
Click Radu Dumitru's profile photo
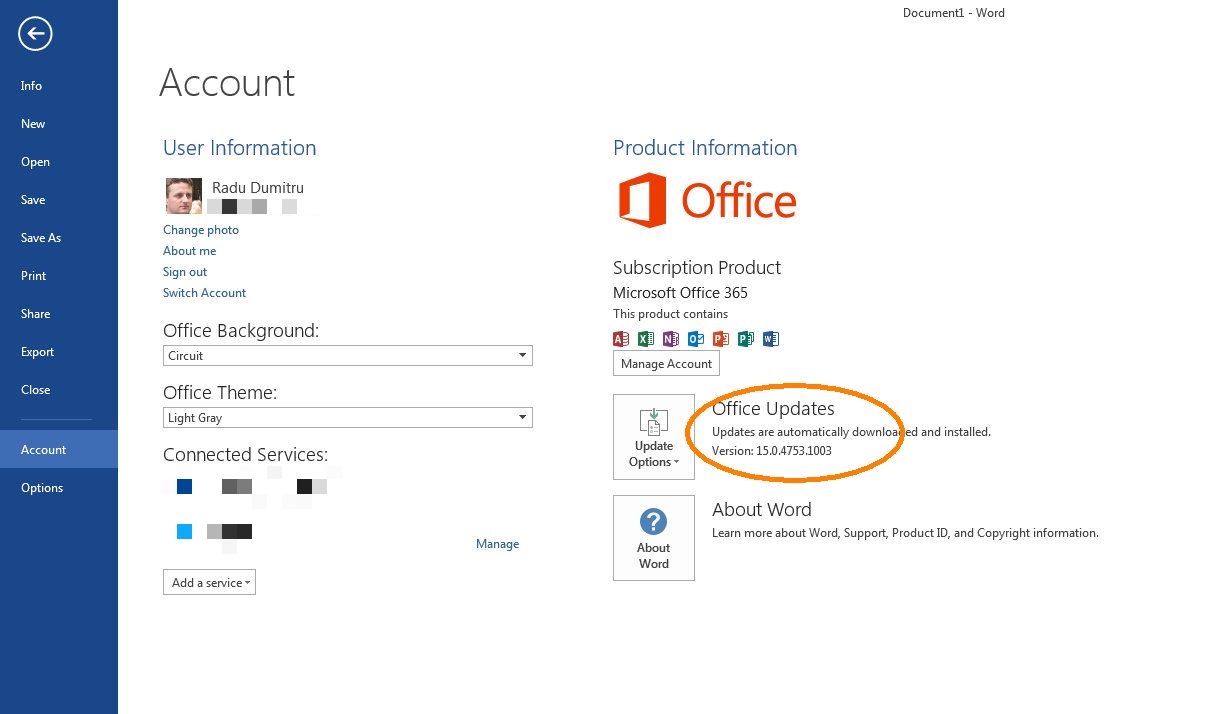click(184, 196)
